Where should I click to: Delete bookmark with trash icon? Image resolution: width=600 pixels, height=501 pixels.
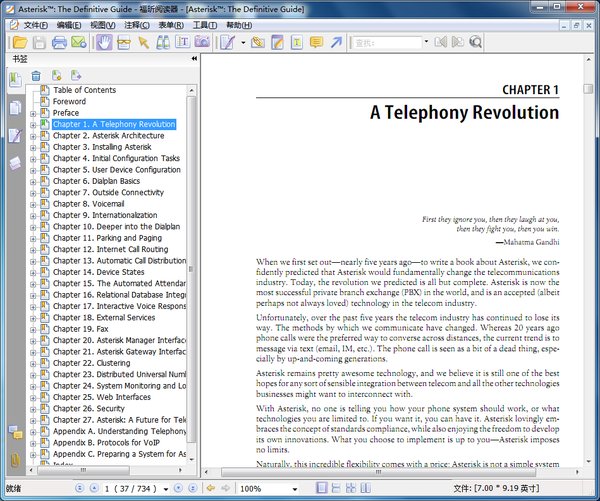click(36, 75)
